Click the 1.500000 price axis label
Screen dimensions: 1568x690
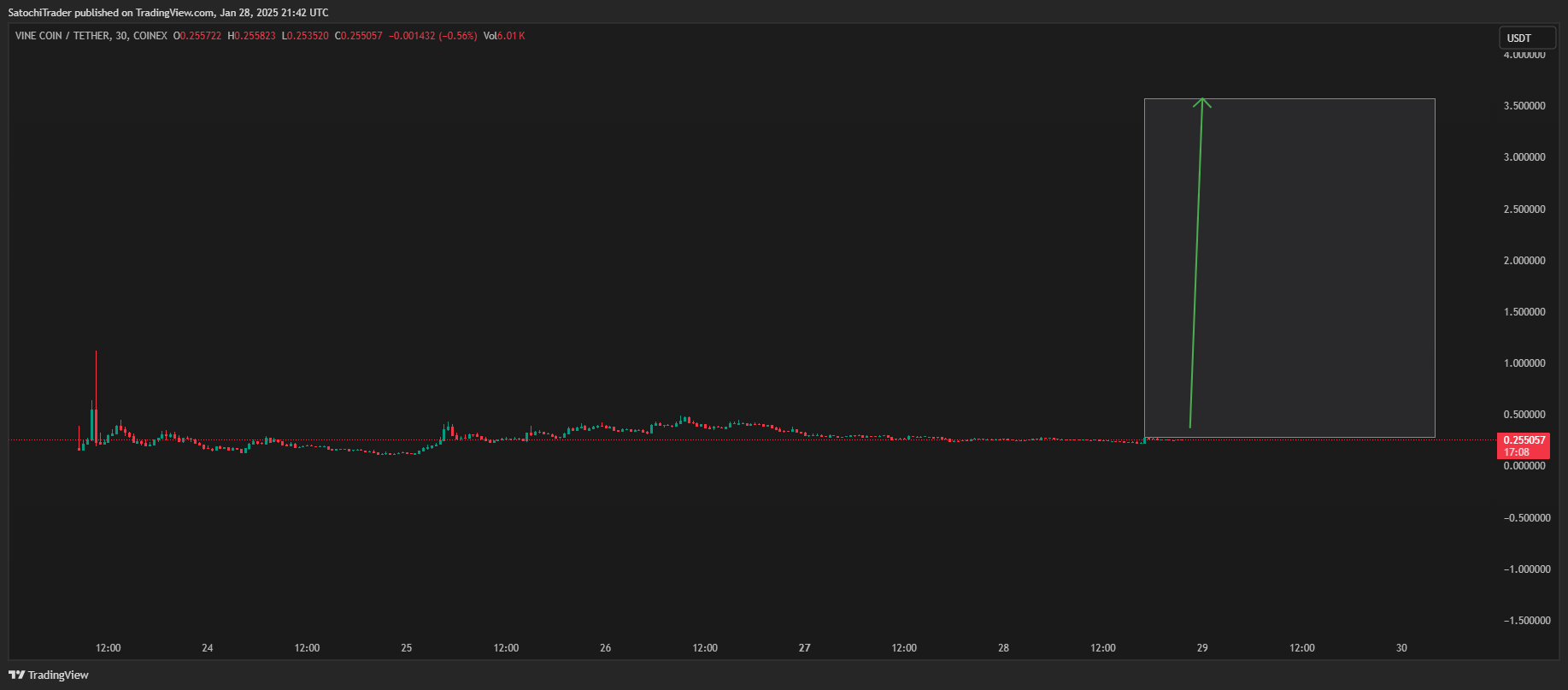tap(1524, 312)
